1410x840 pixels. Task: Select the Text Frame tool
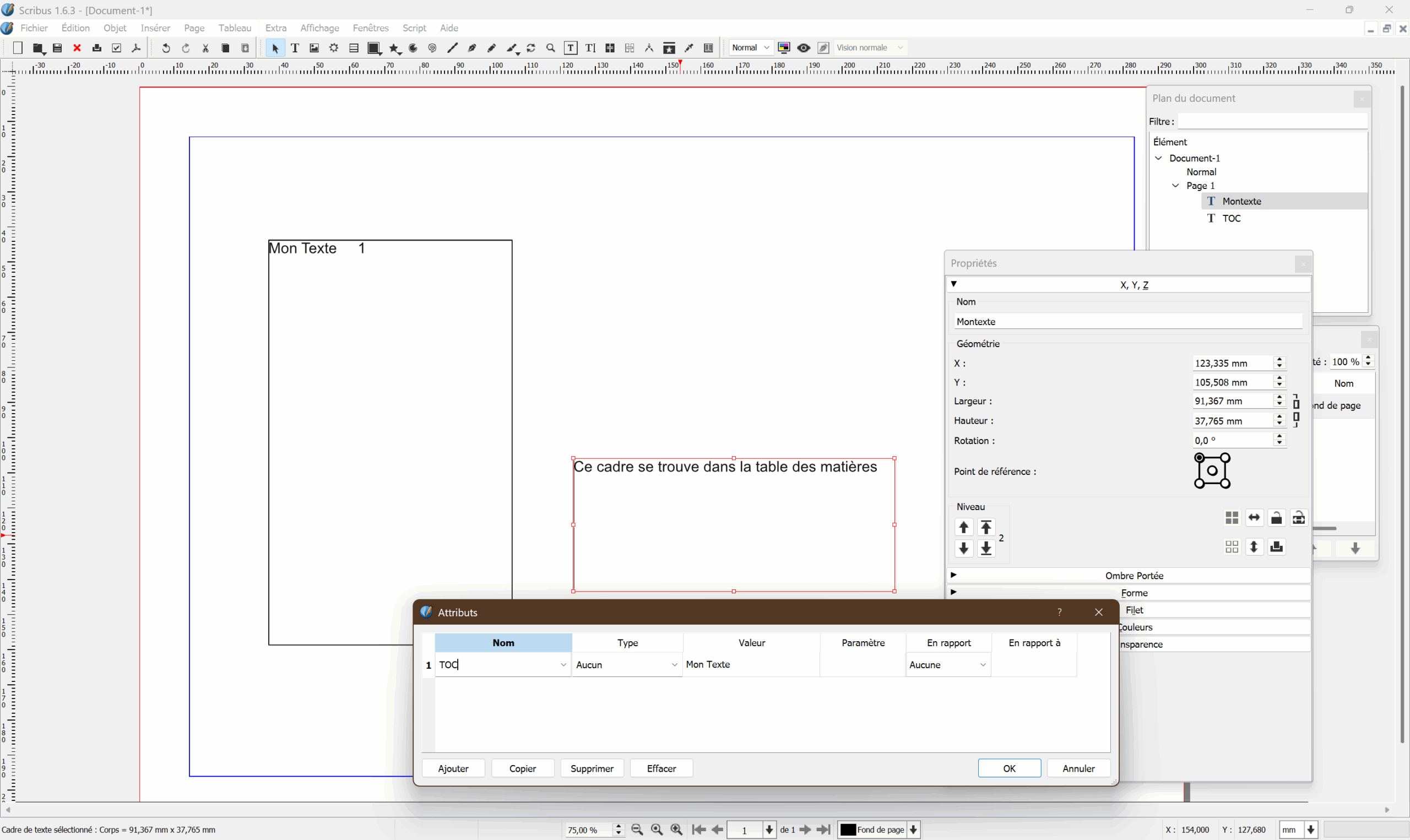[x=295, y=48]
